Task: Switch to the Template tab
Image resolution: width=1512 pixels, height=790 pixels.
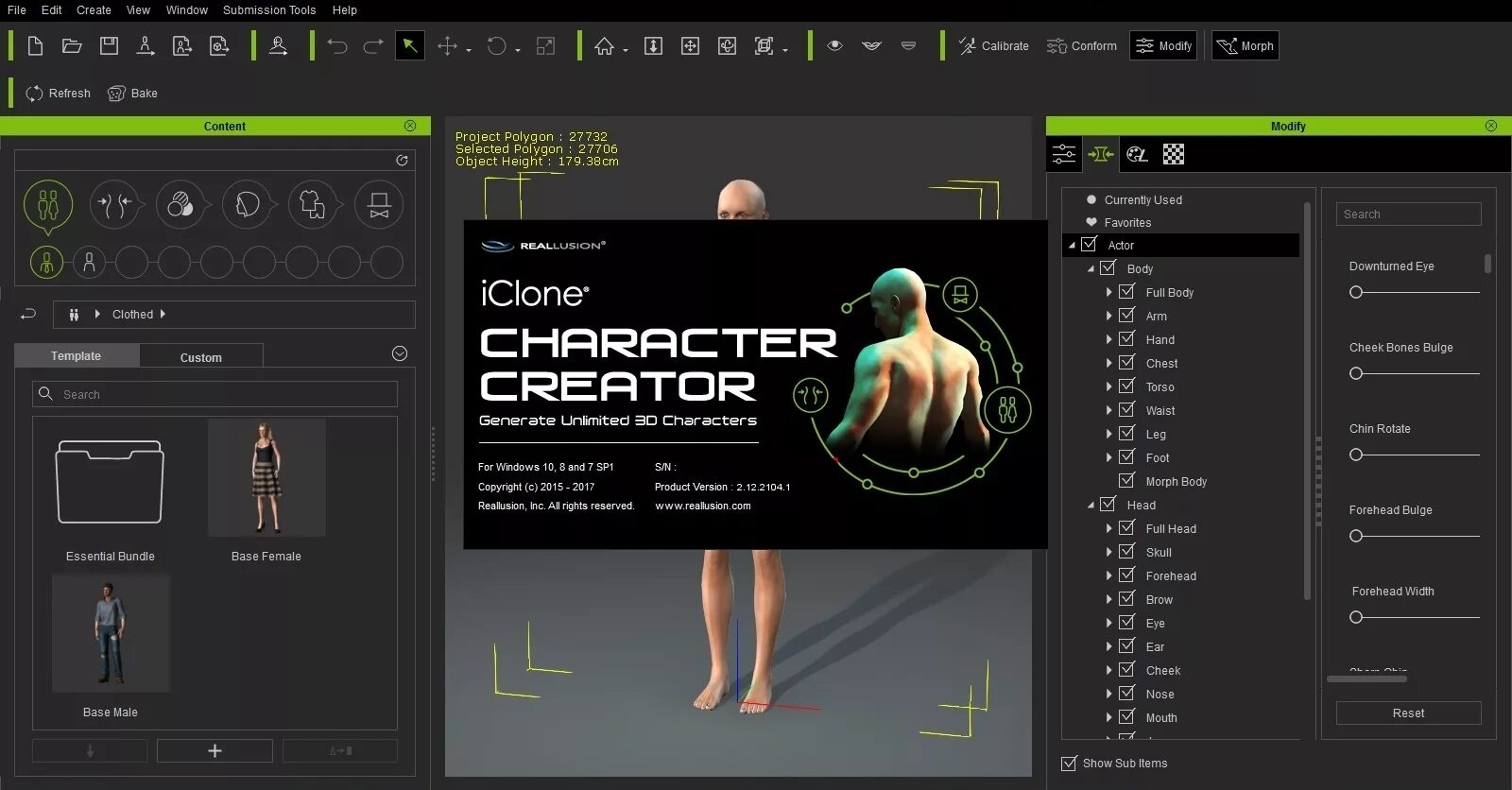Action: click(77, 356)
